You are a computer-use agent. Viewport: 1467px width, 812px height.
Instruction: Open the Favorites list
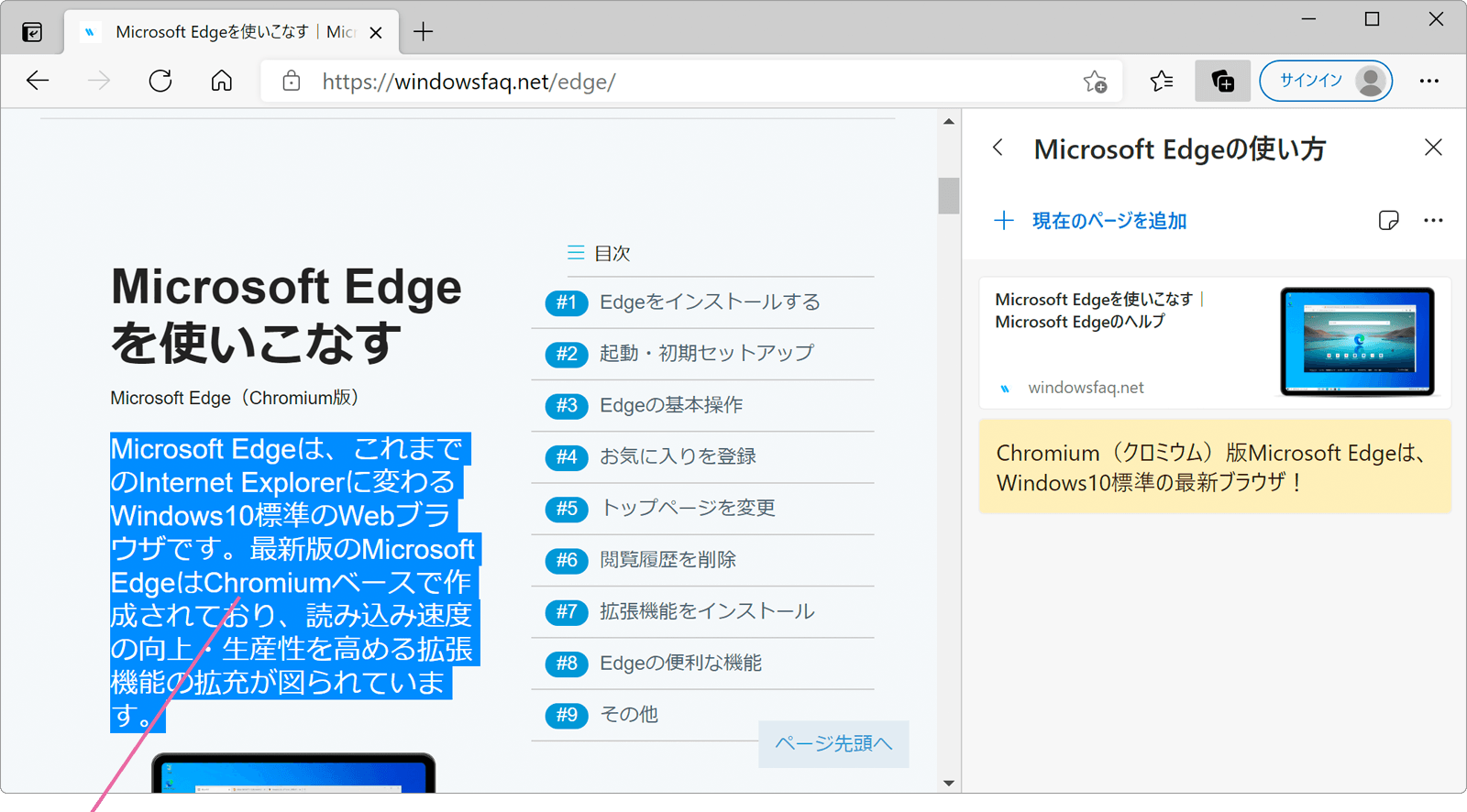tap(1162, 82)
